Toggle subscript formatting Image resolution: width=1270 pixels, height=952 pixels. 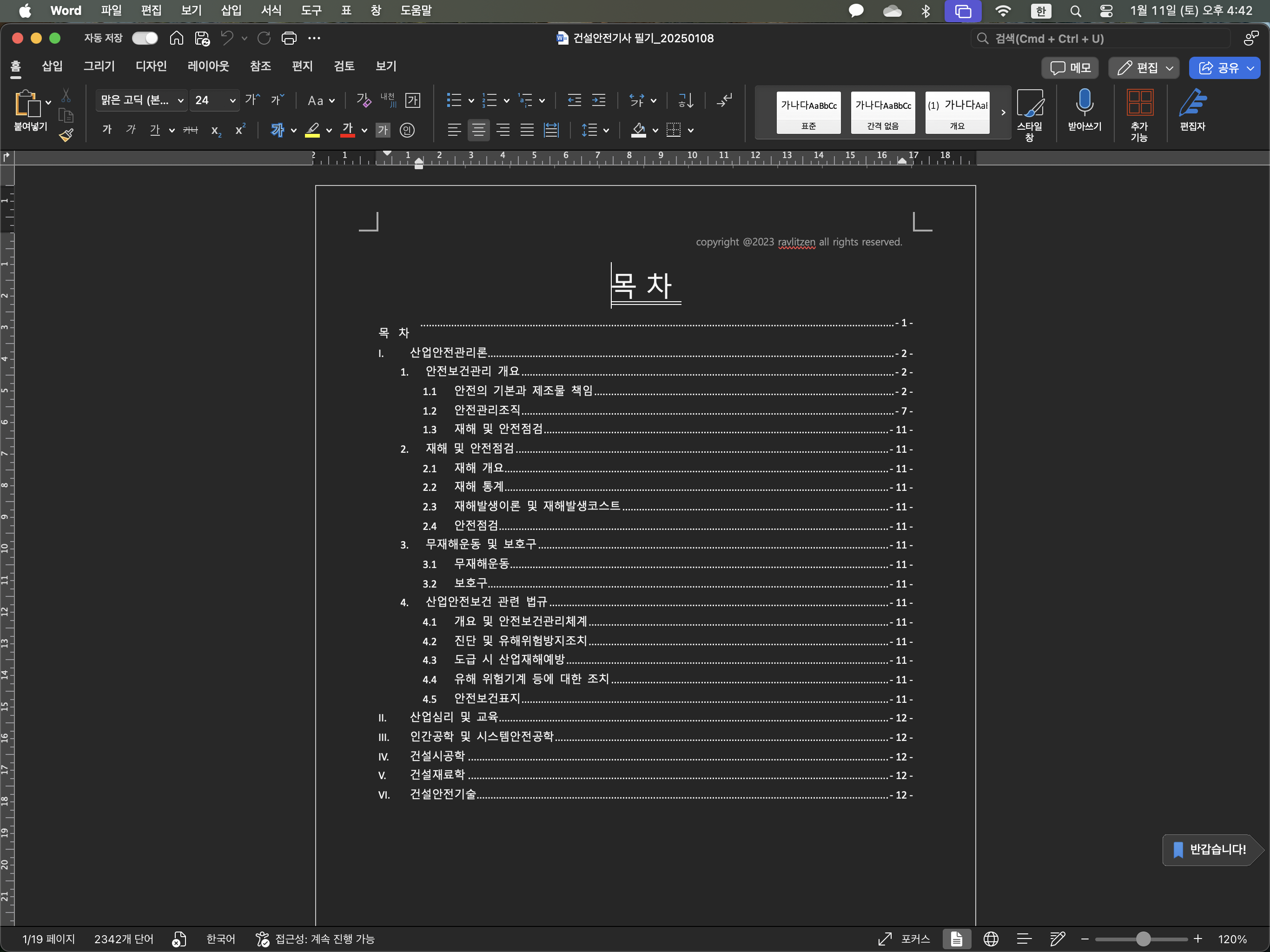216,130
